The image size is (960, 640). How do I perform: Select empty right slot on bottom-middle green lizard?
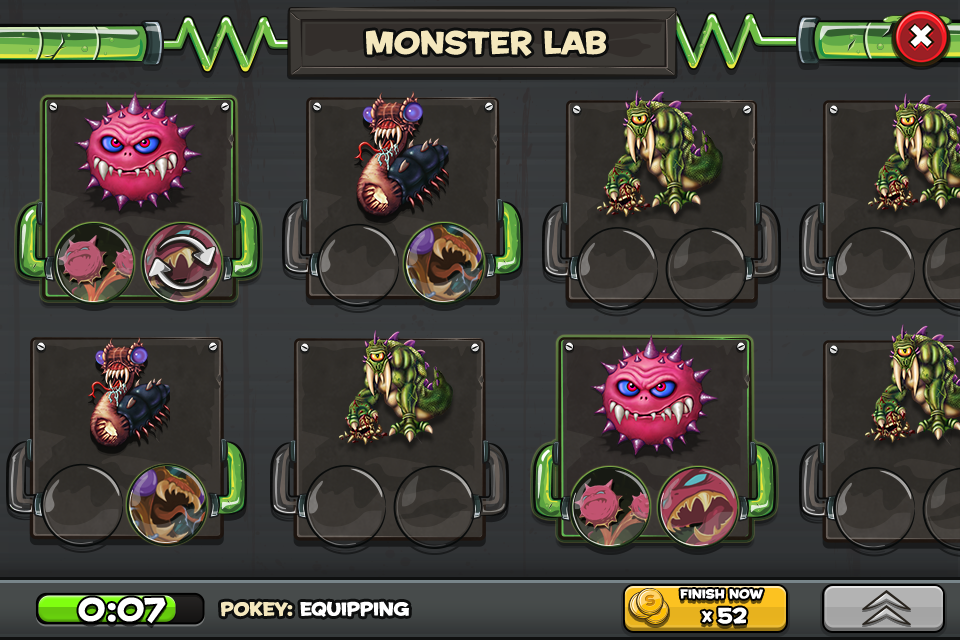click(433, 506)
